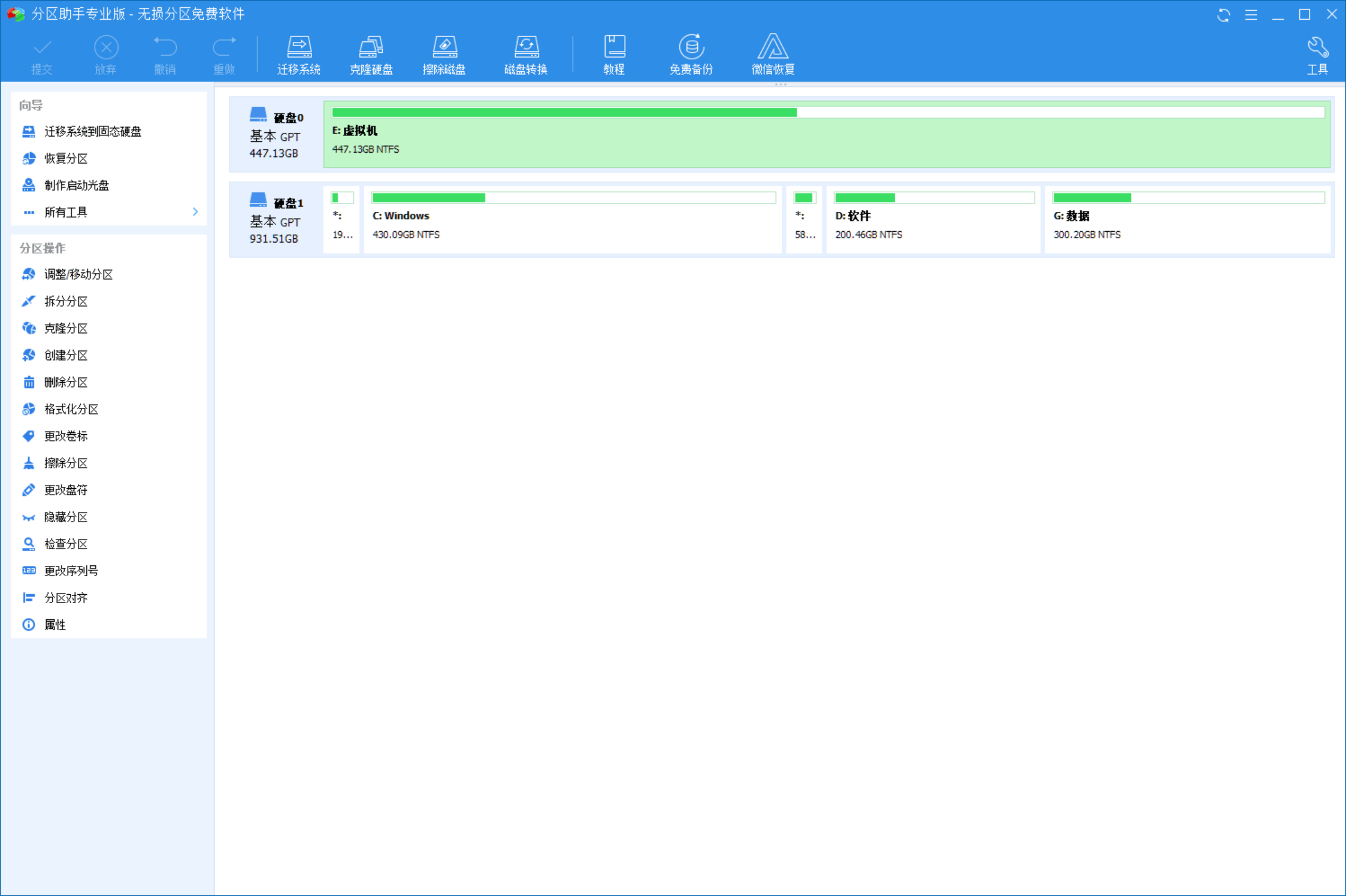Click the 向导 section header

coord(31,105)
